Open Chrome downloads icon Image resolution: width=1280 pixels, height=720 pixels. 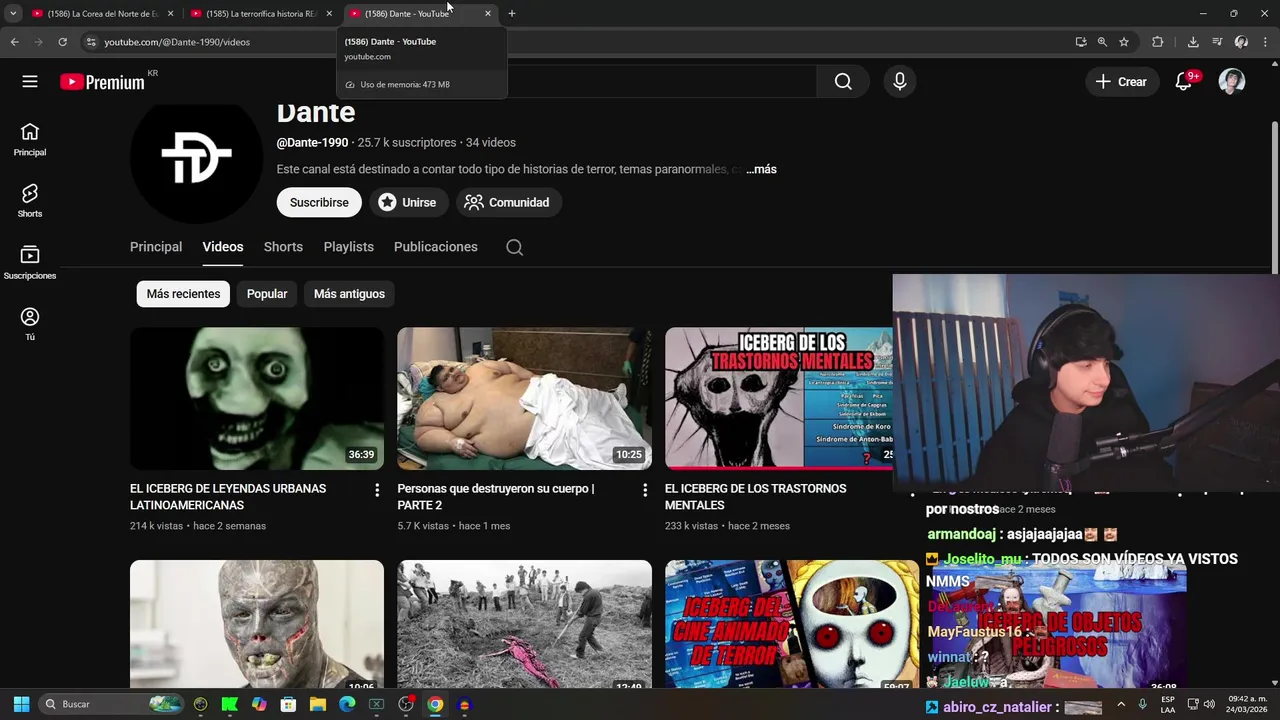pos(1193,42)
